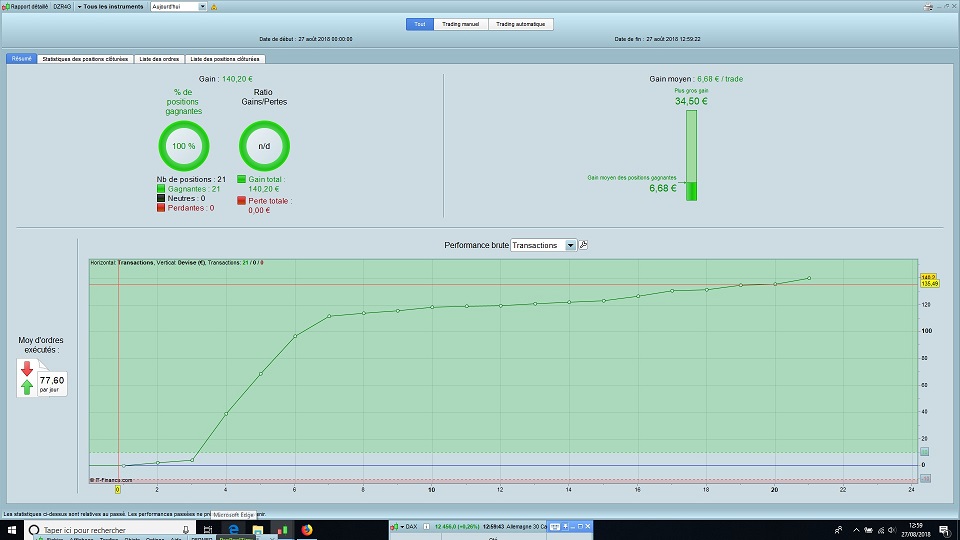Screen dimensions: 960x540
Task: Click the 34,50 € biggest gain value
Action: pyautogui.click(x=691, y=101)
